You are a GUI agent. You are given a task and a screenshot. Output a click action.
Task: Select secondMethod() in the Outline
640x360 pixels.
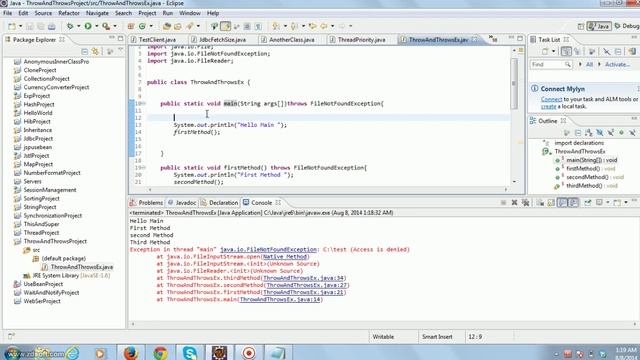point(587,177)
